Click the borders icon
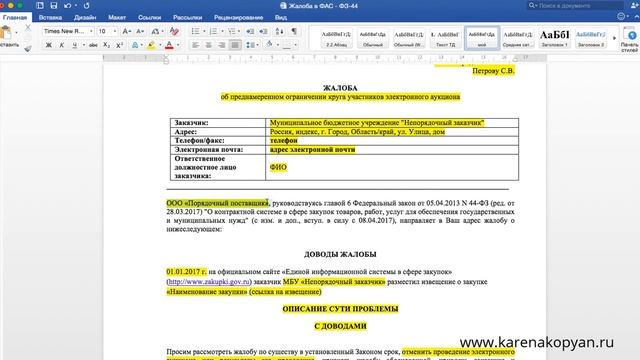This screenshot has width=640, height=360. coord(287,45)
